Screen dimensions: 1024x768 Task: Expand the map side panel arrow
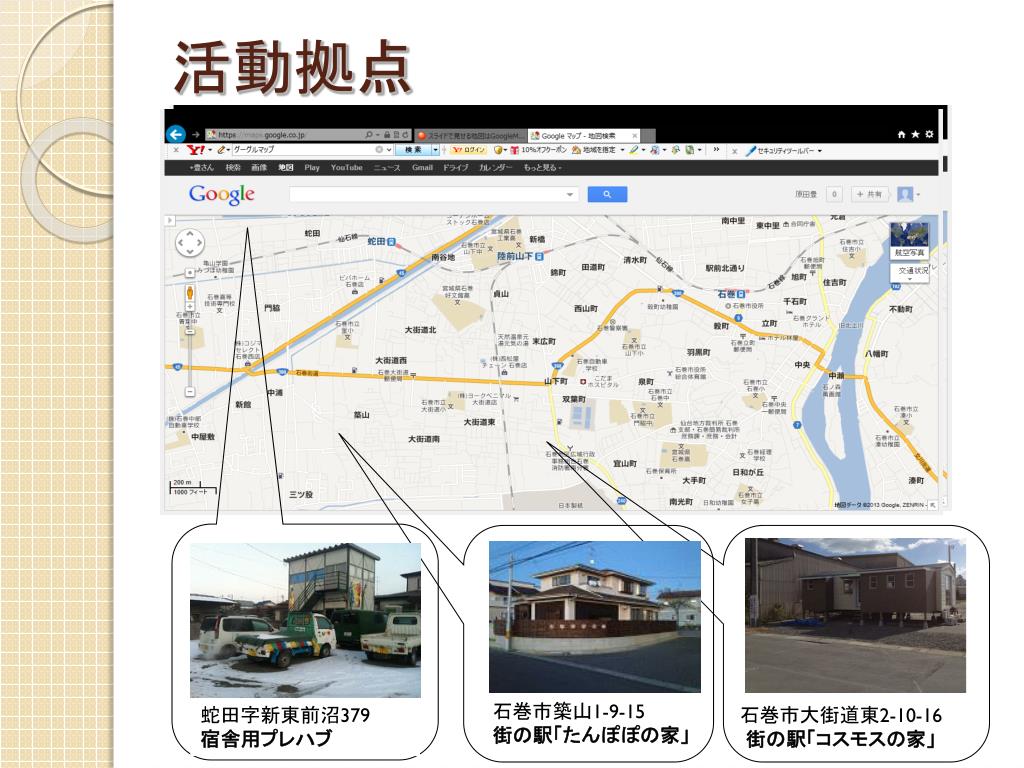(x=170, y=221)
